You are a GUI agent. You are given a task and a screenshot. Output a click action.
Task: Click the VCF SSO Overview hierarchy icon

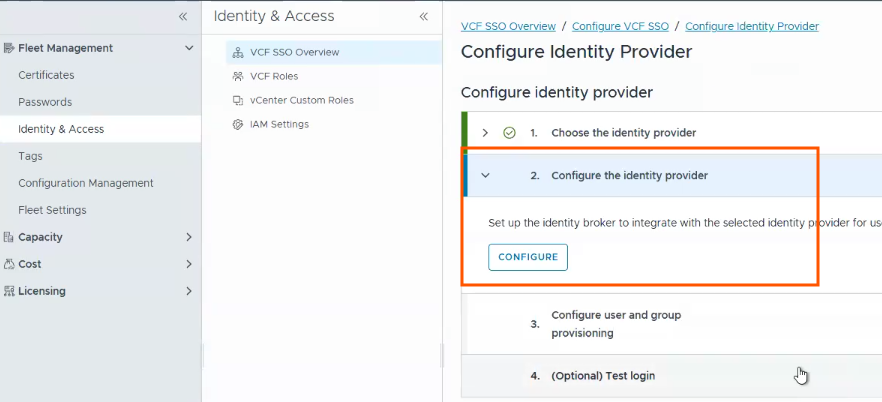click(237, 53)
